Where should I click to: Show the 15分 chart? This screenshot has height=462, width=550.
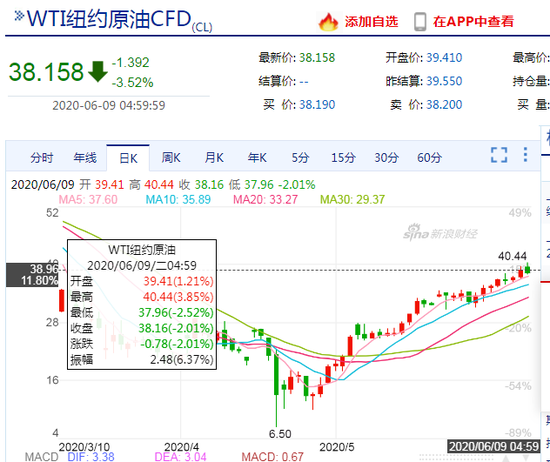(343, 158)
